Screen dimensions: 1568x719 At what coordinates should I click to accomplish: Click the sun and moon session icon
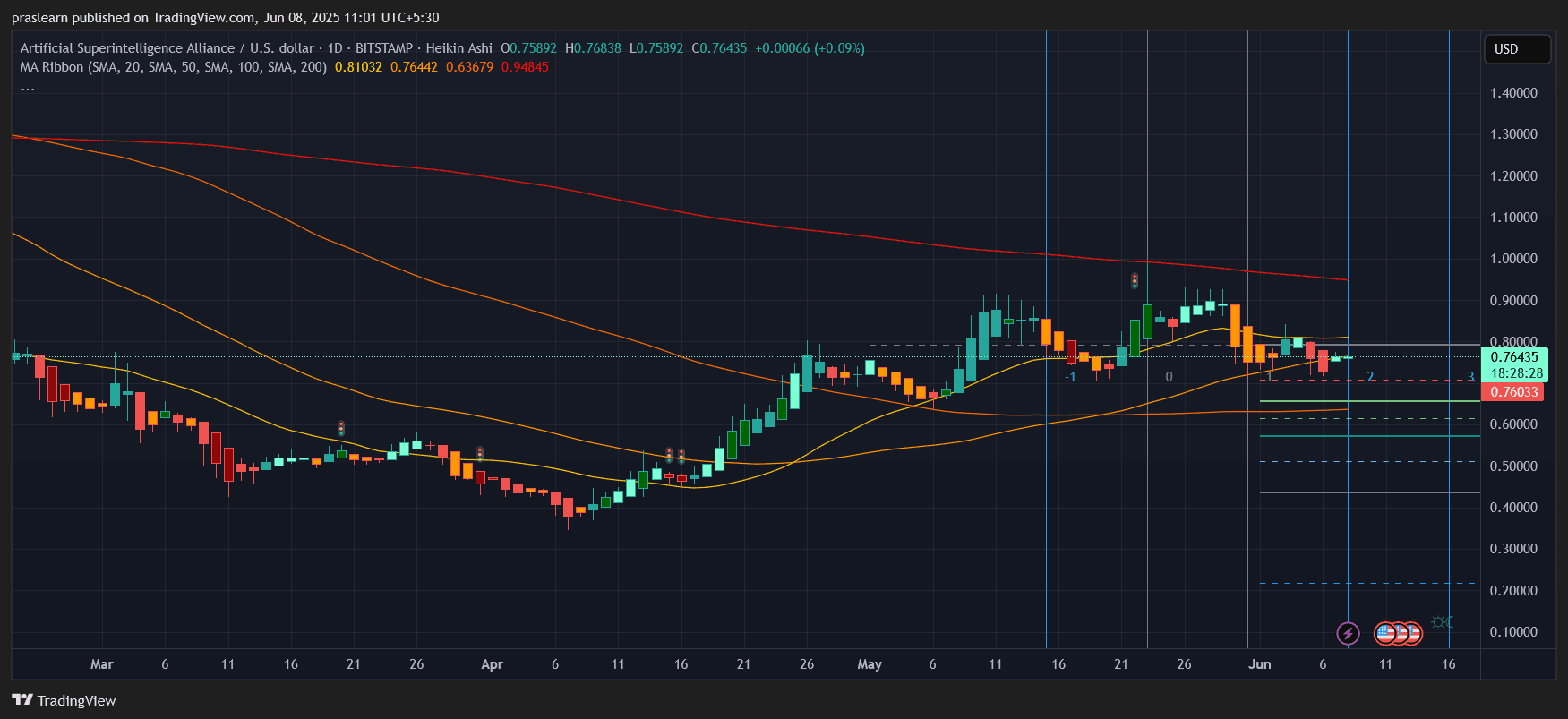pos(1441,622)
